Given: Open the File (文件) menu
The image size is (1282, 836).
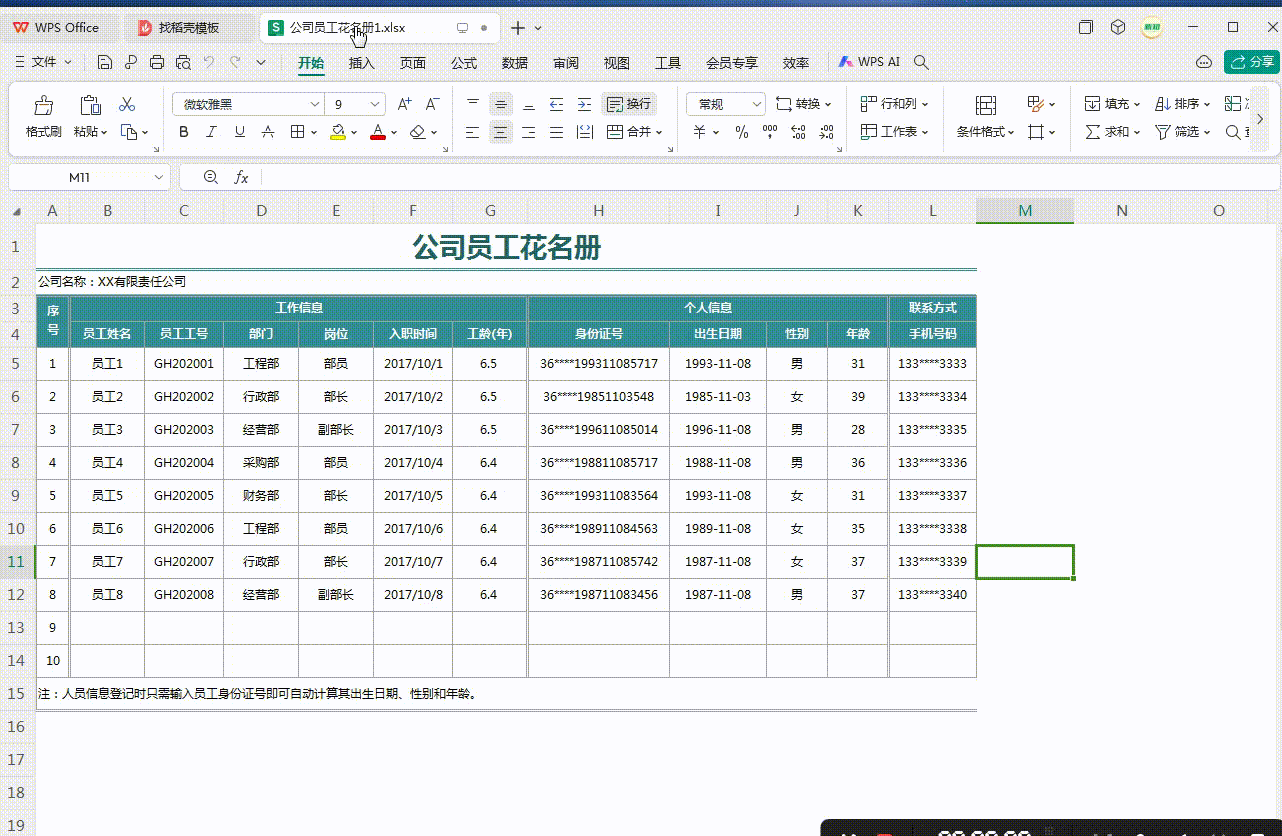Looking at the screenshot, I should click(x=43, y=62).
